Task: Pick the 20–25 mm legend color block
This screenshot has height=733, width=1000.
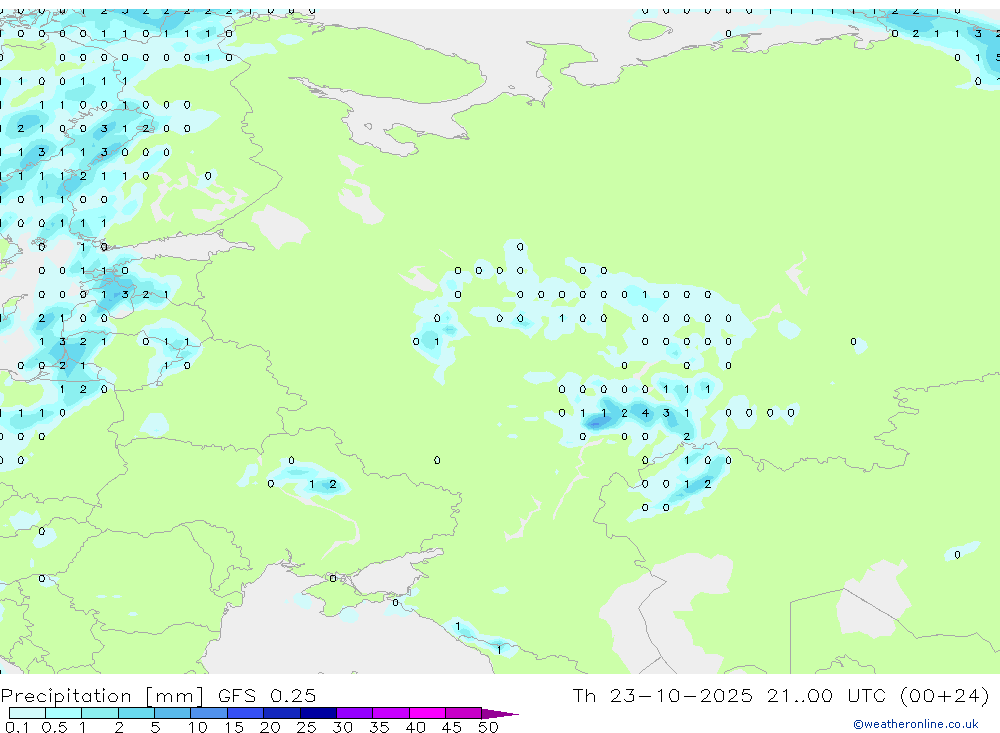Action: click(x=281, y=713)
